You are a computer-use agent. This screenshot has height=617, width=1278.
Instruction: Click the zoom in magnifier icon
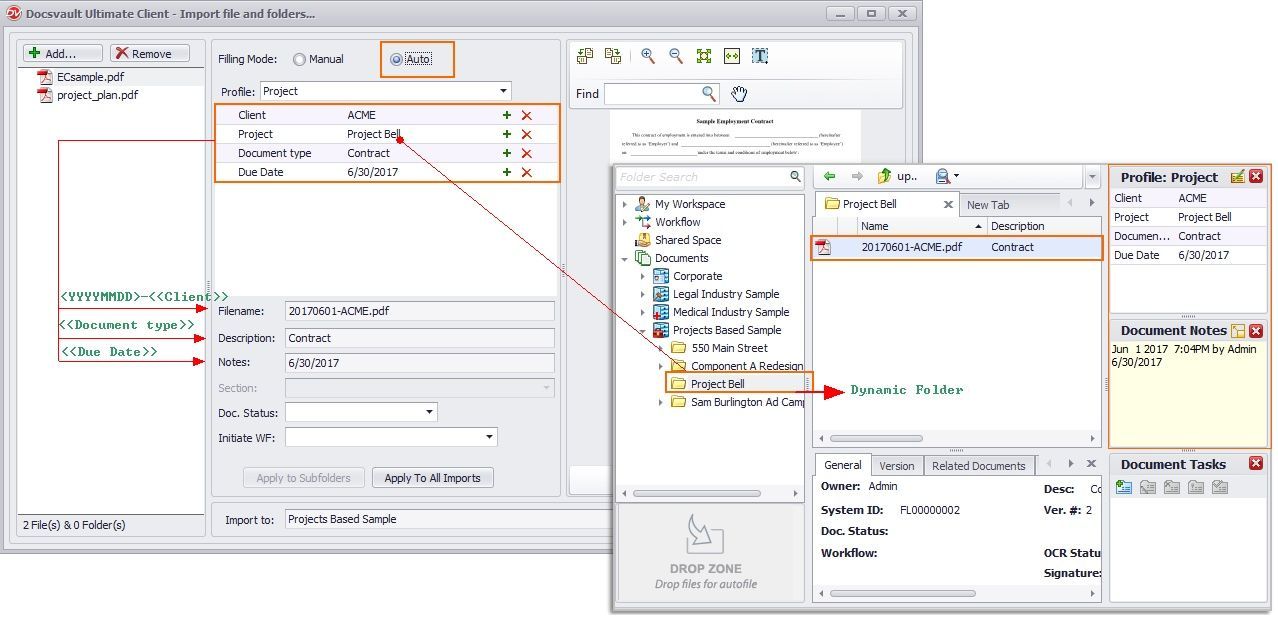pyautogui.click(x=648, y=56)
